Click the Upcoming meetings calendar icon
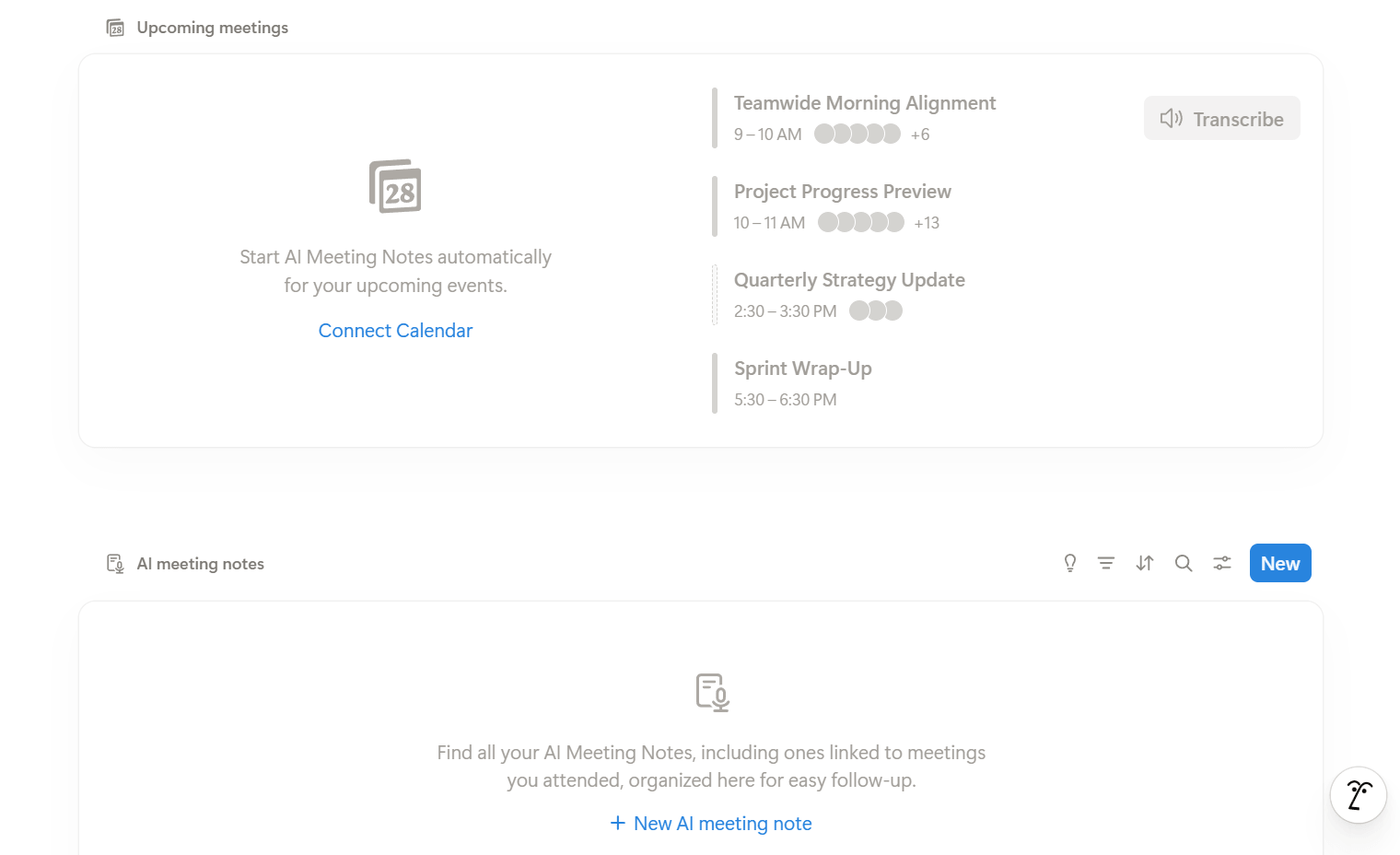 pyautogui.click(x=115, y=28)
